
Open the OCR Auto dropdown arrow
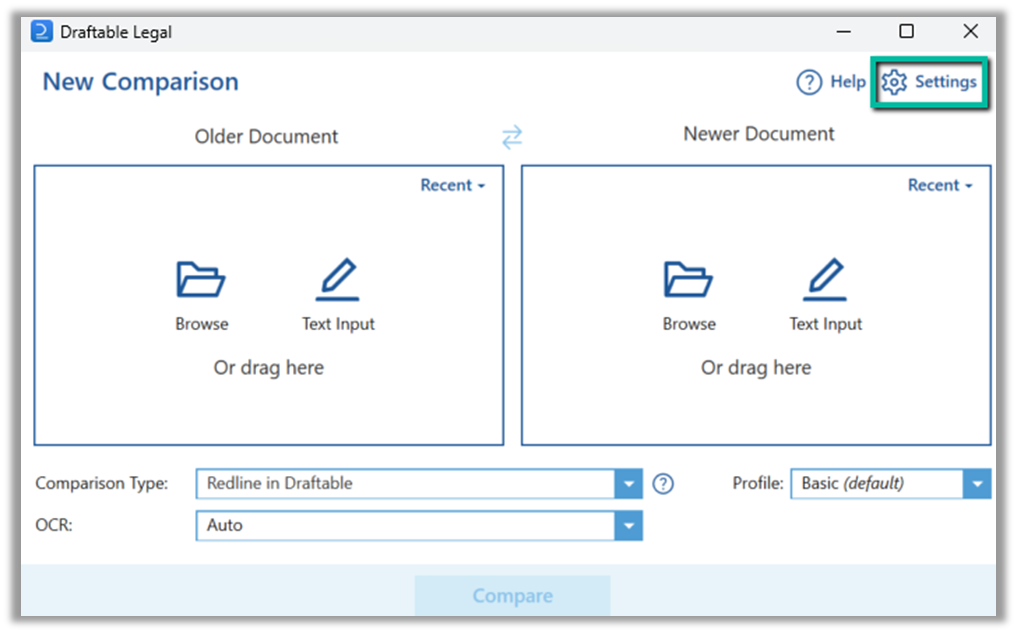coord(628,526)
